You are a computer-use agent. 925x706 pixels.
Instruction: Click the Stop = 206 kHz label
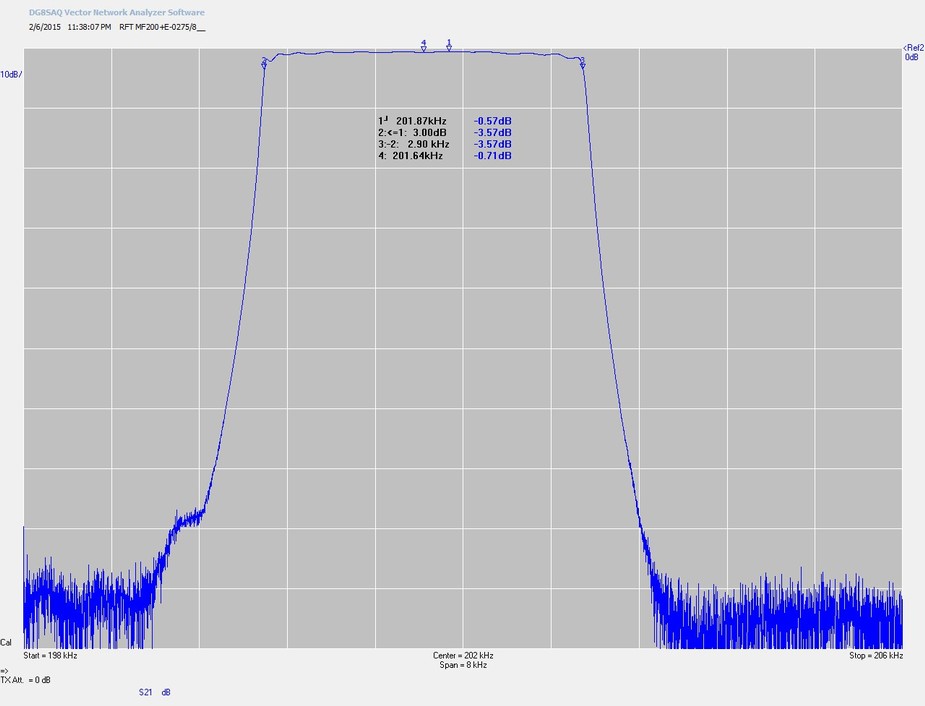click(876, 656)
